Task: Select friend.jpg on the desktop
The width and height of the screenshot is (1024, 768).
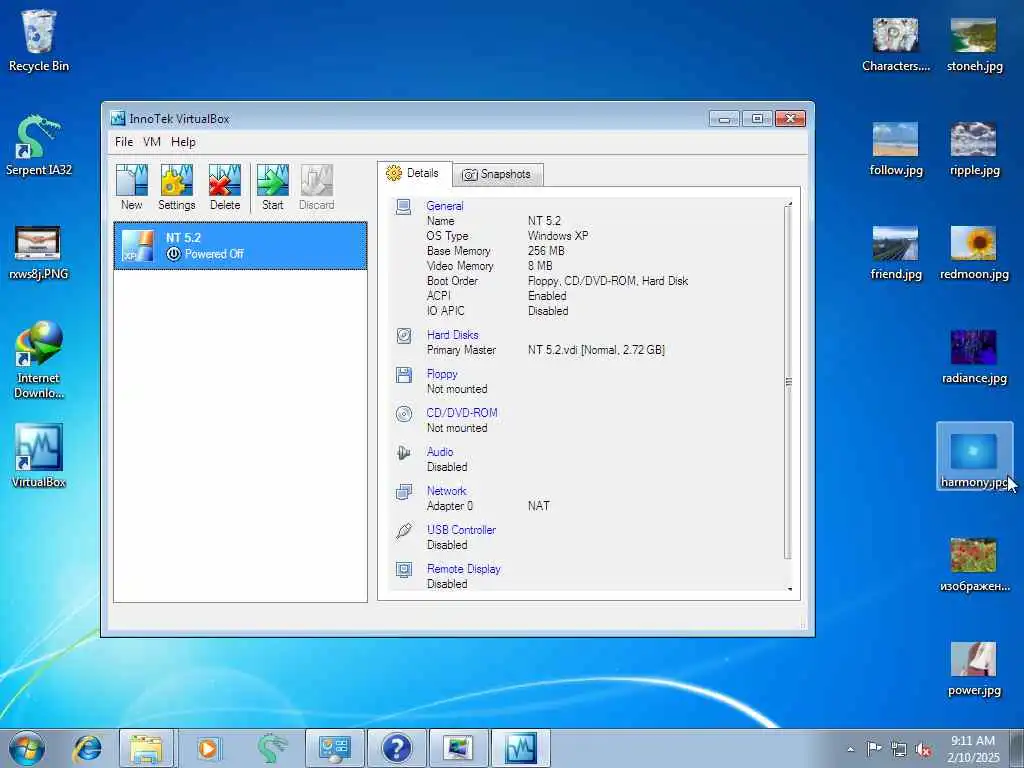Action: coord(895,253)
